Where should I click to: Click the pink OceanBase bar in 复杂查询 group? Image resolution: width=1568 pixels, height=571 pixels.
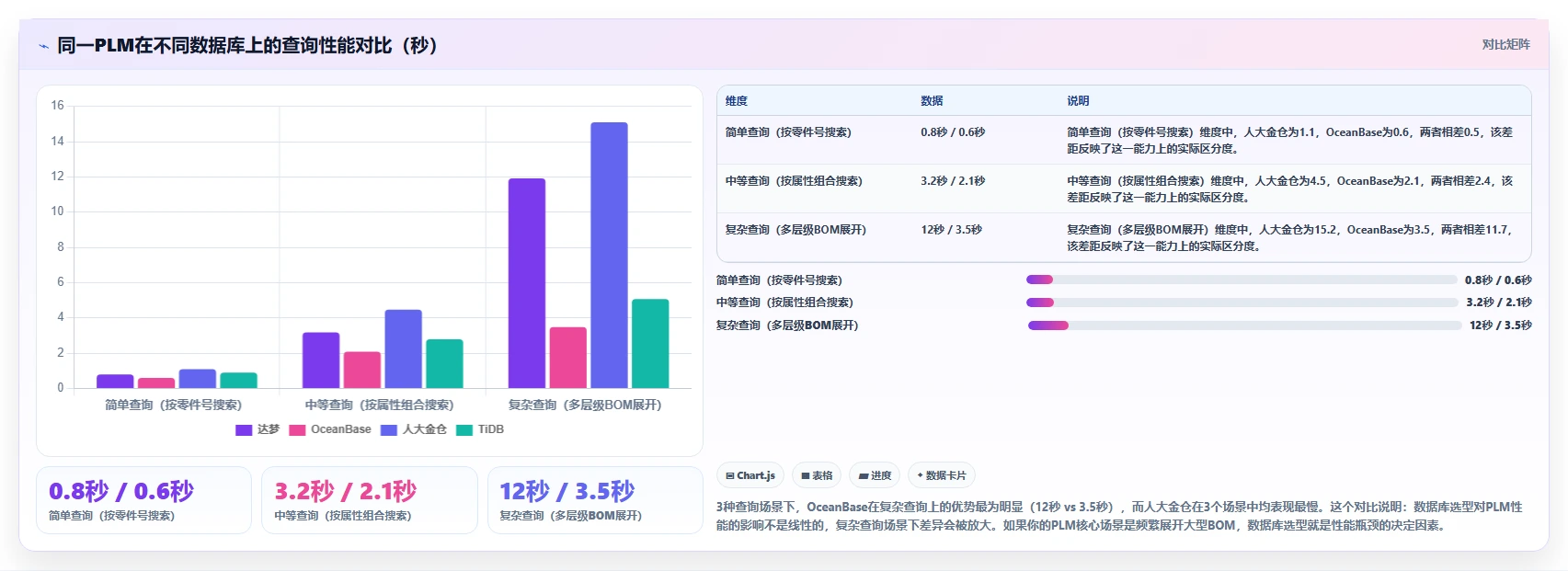(x=568, y=358)
